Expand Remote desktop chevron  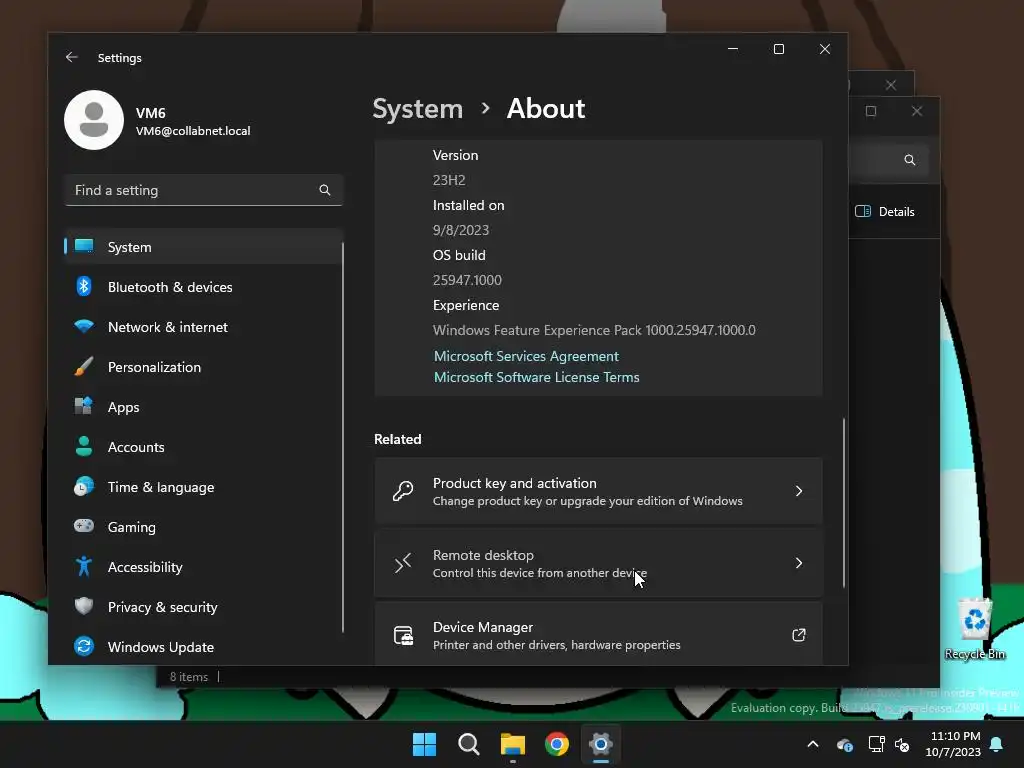point(799,563)
